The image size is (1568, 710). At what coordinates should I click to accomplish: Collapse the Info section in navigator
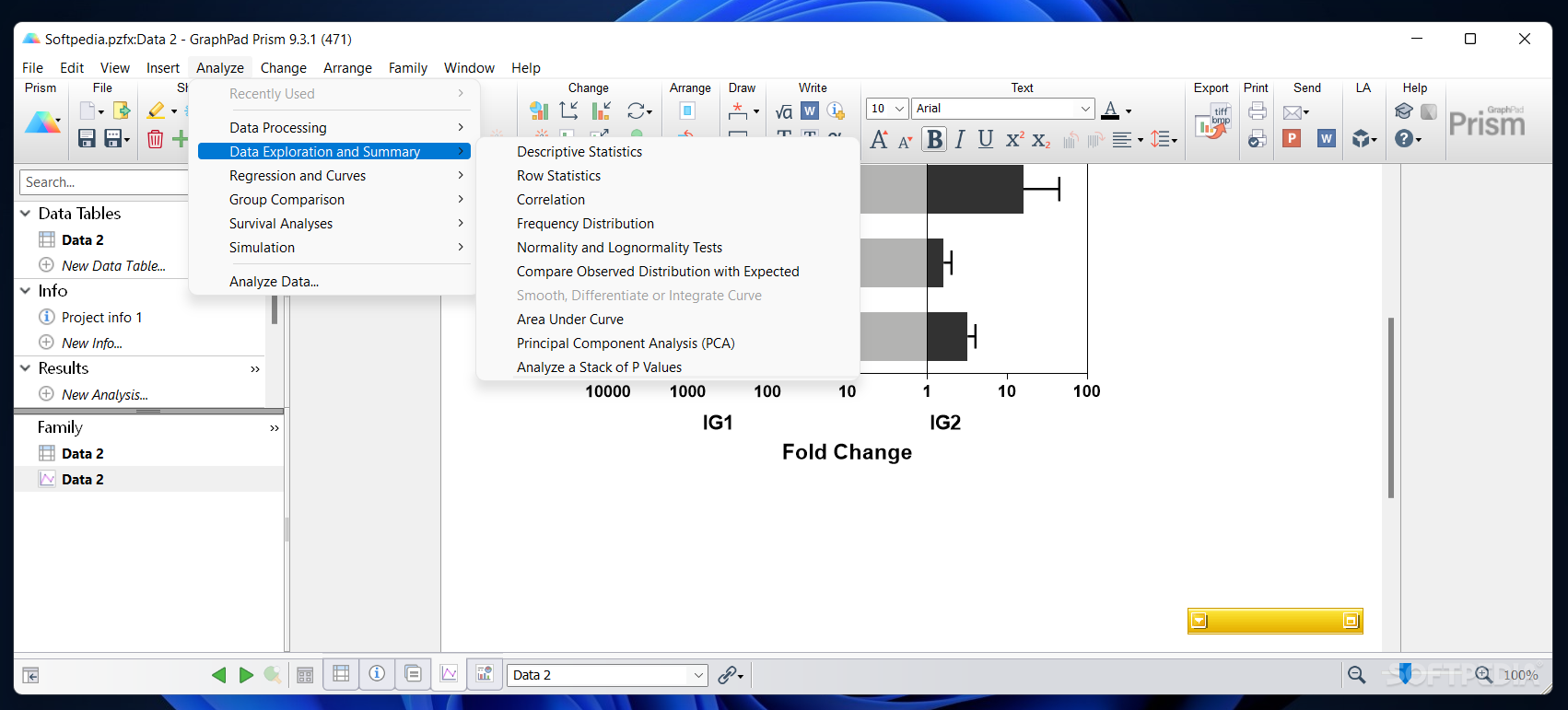[x=25, y=291]
